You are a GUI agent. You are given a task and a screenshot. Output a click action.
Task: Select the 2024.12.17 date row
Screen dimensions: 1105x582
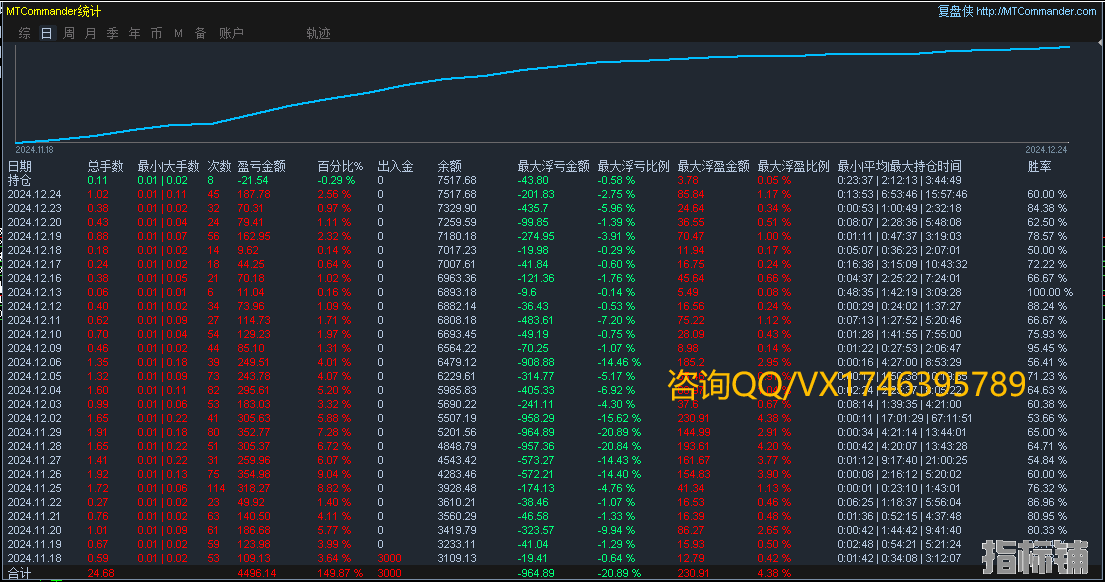pos(35,264)
